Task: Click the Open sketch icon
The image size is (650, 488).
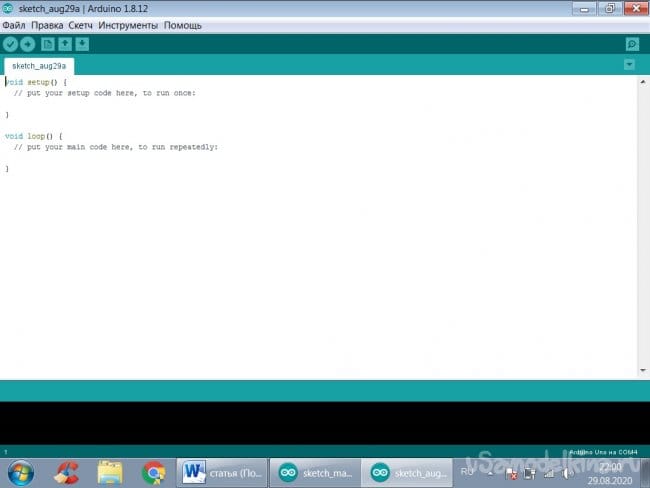Action: (65, 44)
